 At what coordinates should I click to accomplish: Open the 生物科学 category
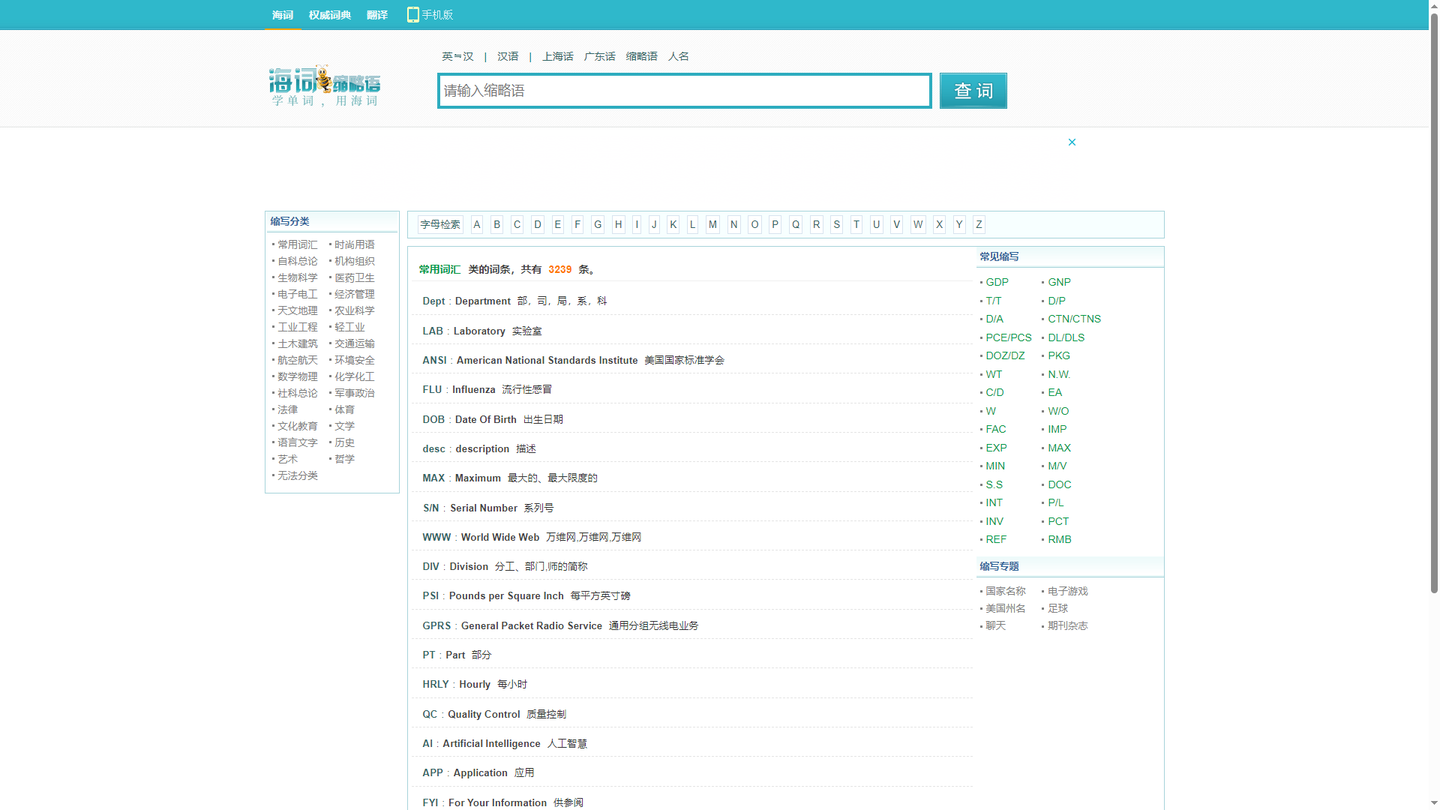[x=297, y=278]
